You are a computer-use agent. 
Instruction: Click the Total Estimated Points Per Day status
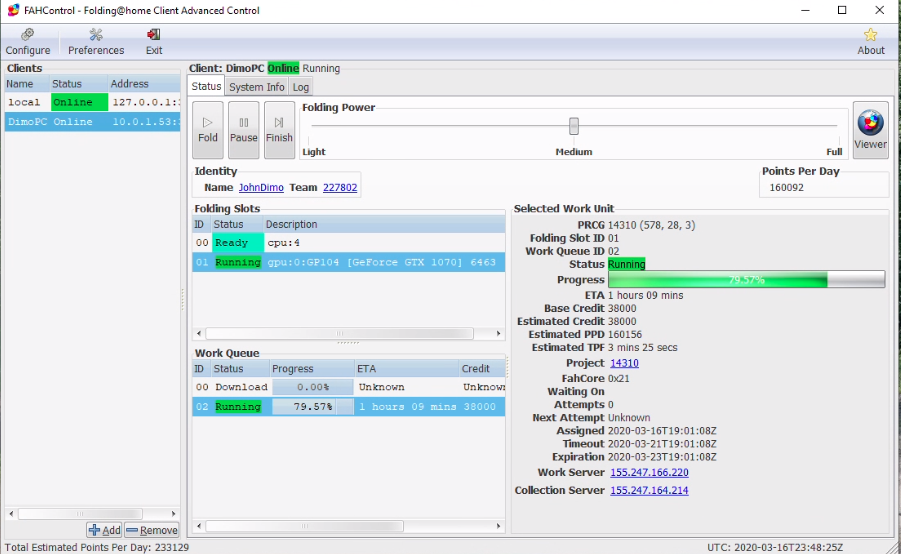click(x=97, y=547)
